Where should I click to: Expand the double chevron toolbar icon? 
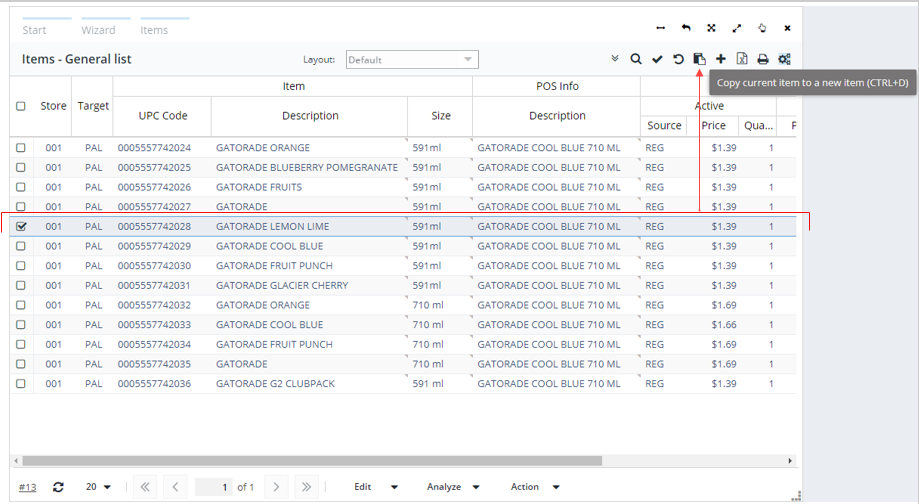pyautogui.click(x=615, y=59)
